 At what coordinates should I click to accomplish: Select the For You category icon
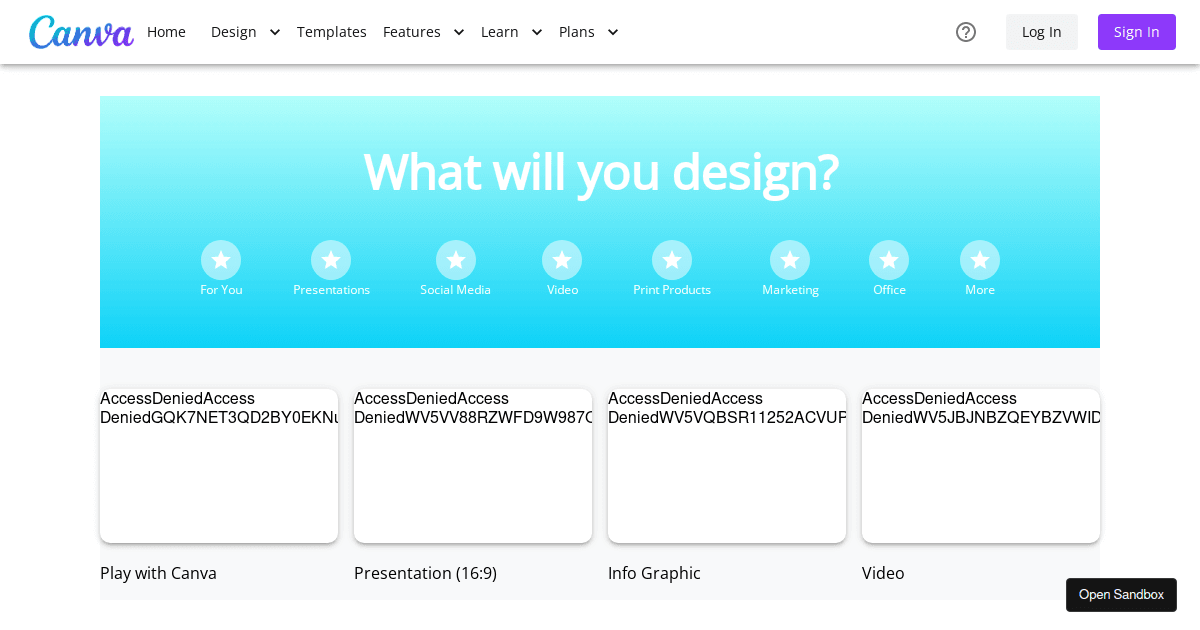pos(221,260)
